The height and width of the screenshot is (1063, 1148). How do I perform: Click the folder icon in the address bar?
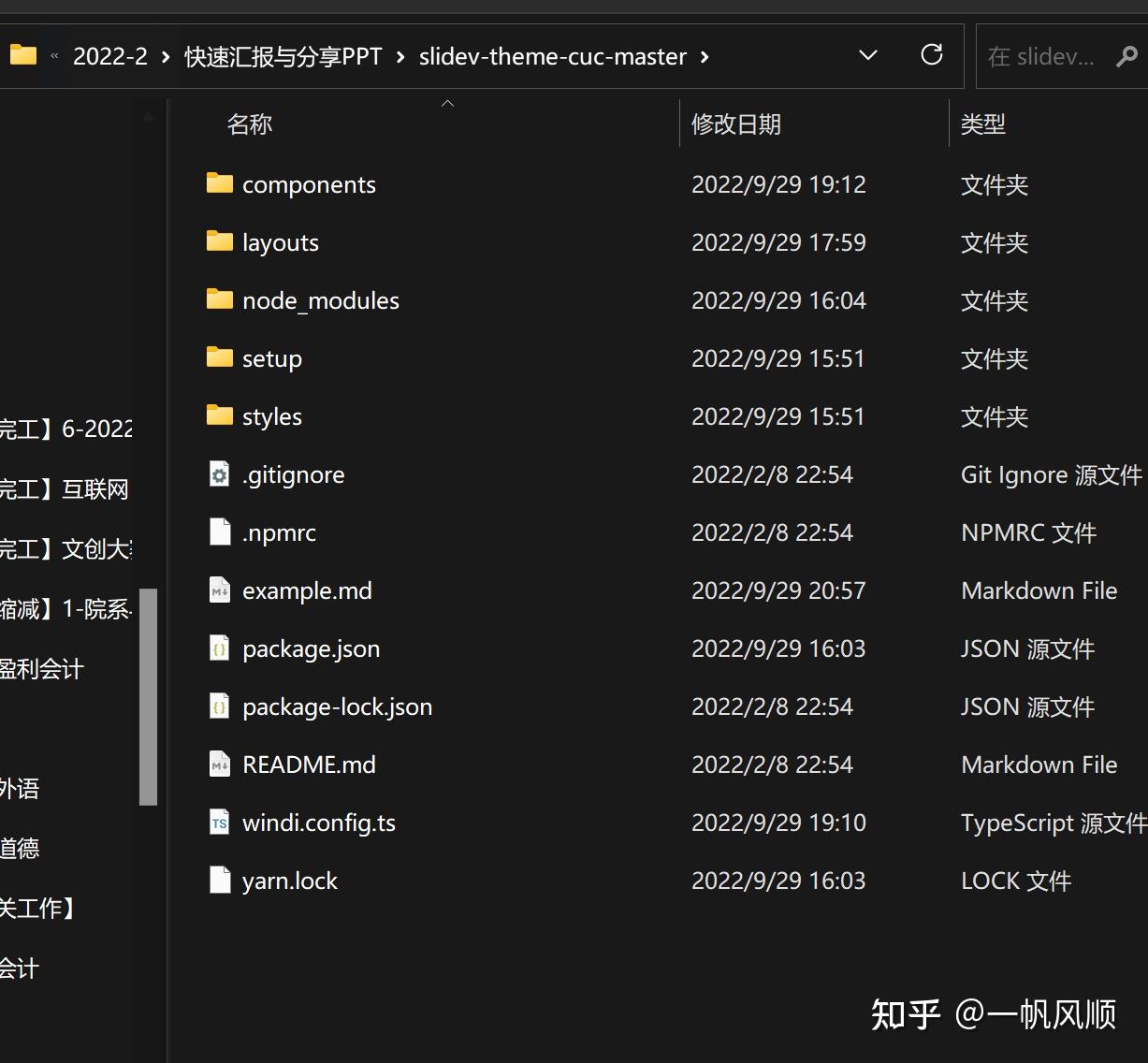22,54
